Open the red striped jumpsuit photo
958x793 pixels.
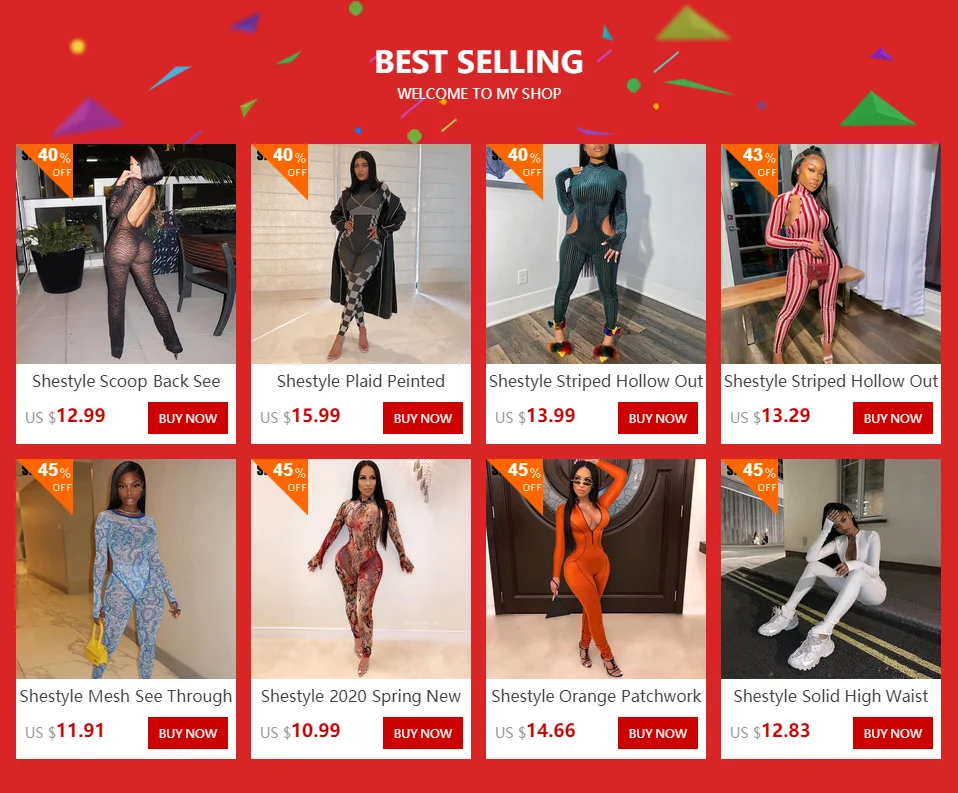pyautogui.click(x=831, y=254)
